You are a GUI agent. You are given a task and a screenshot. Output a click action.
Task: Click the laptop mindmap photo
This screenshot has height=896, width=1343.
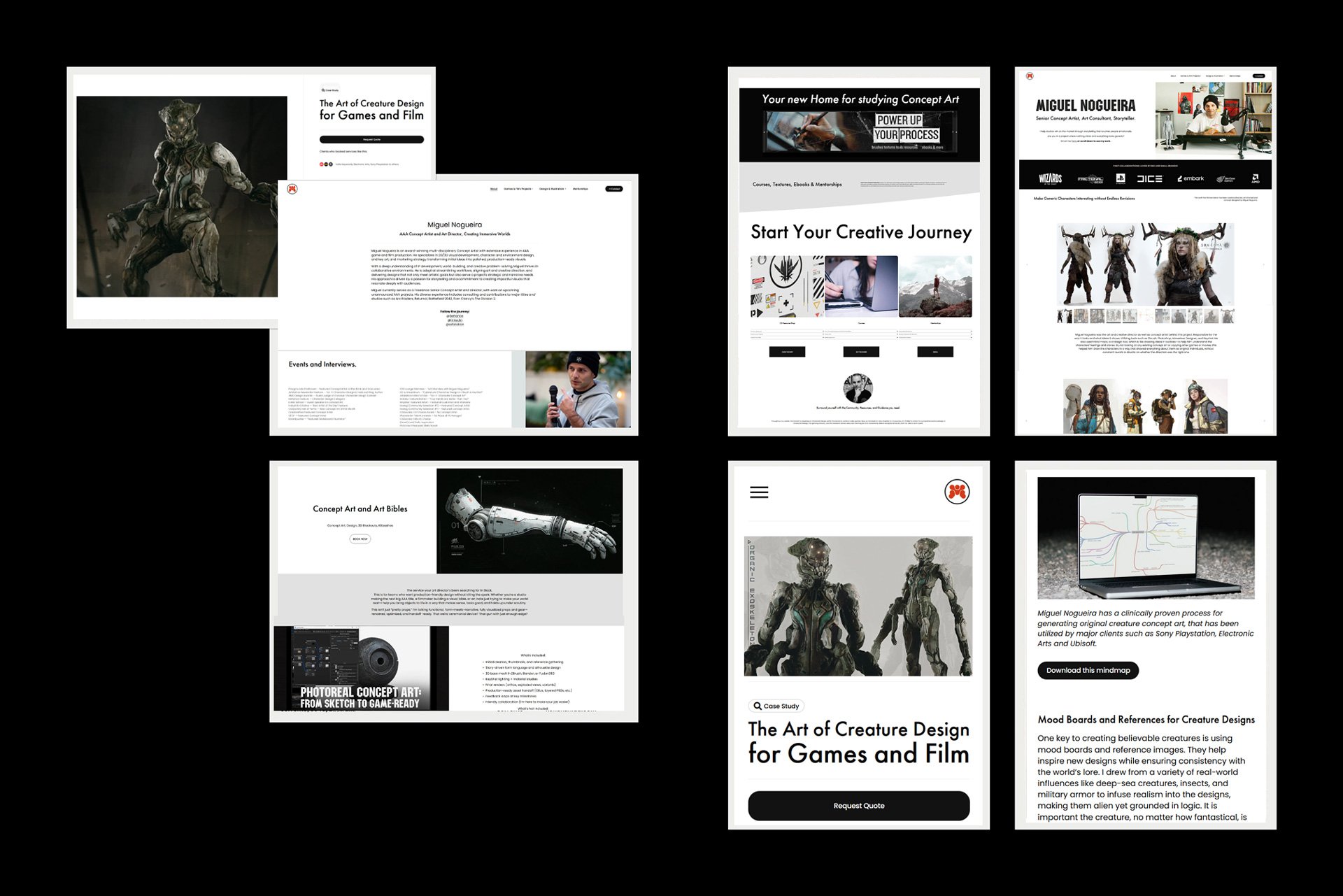pos(1146,539)
